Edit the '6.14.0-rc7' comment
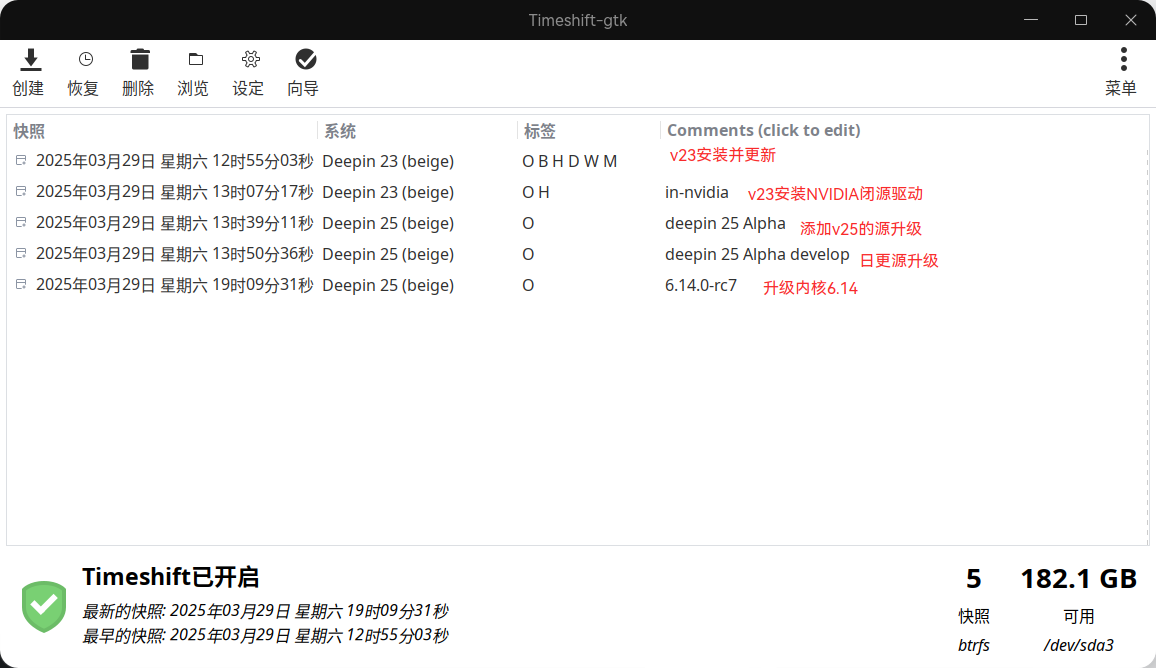This screenshot has height=668, width=1156. [x=701, y=285]
